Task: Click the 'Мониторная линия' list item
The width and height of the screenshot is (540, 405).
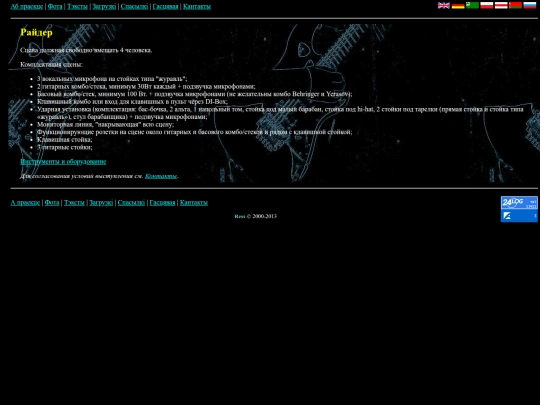Action: pos(105,124)
